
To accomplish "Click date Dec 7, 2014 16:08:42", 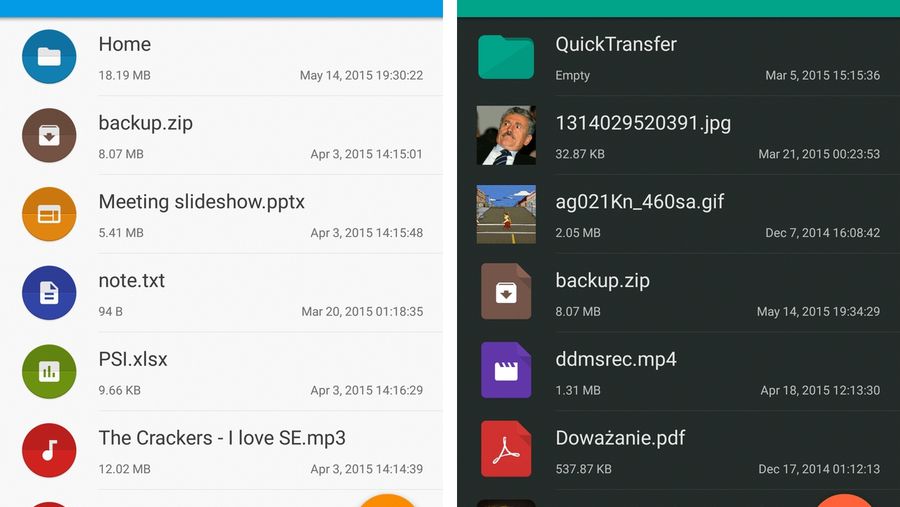I will point(823,233).
